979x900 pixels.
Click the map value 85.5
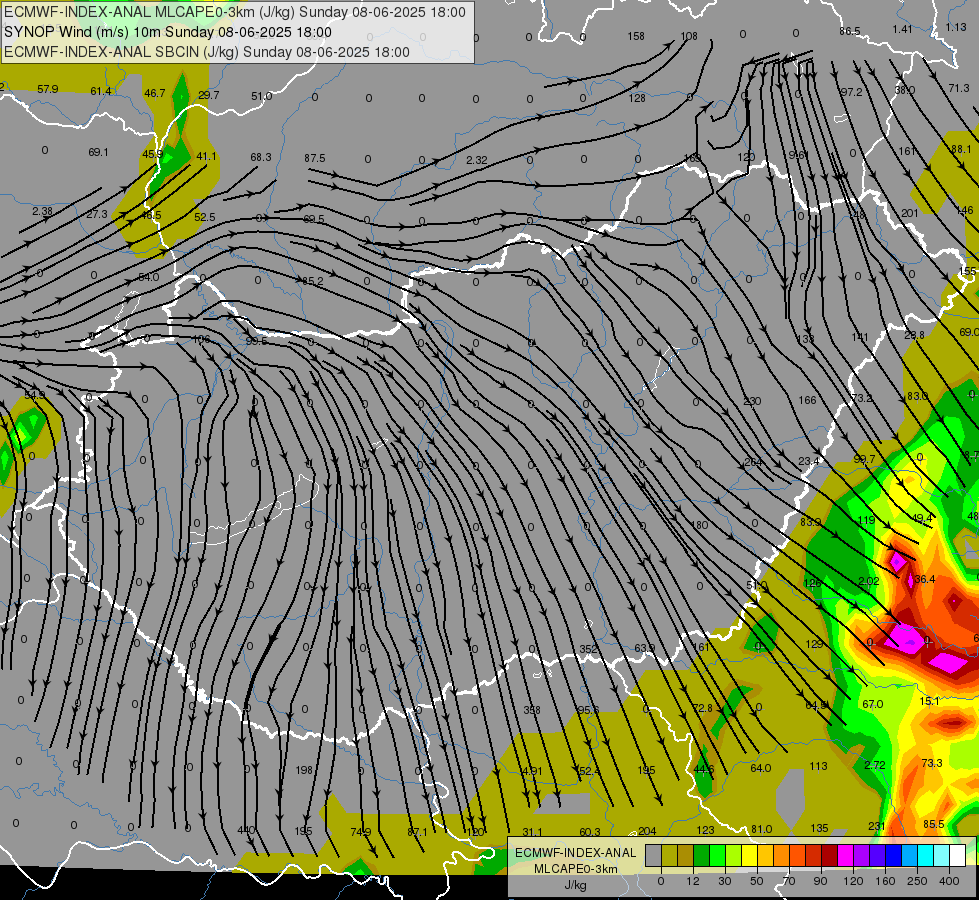point(933,824)
